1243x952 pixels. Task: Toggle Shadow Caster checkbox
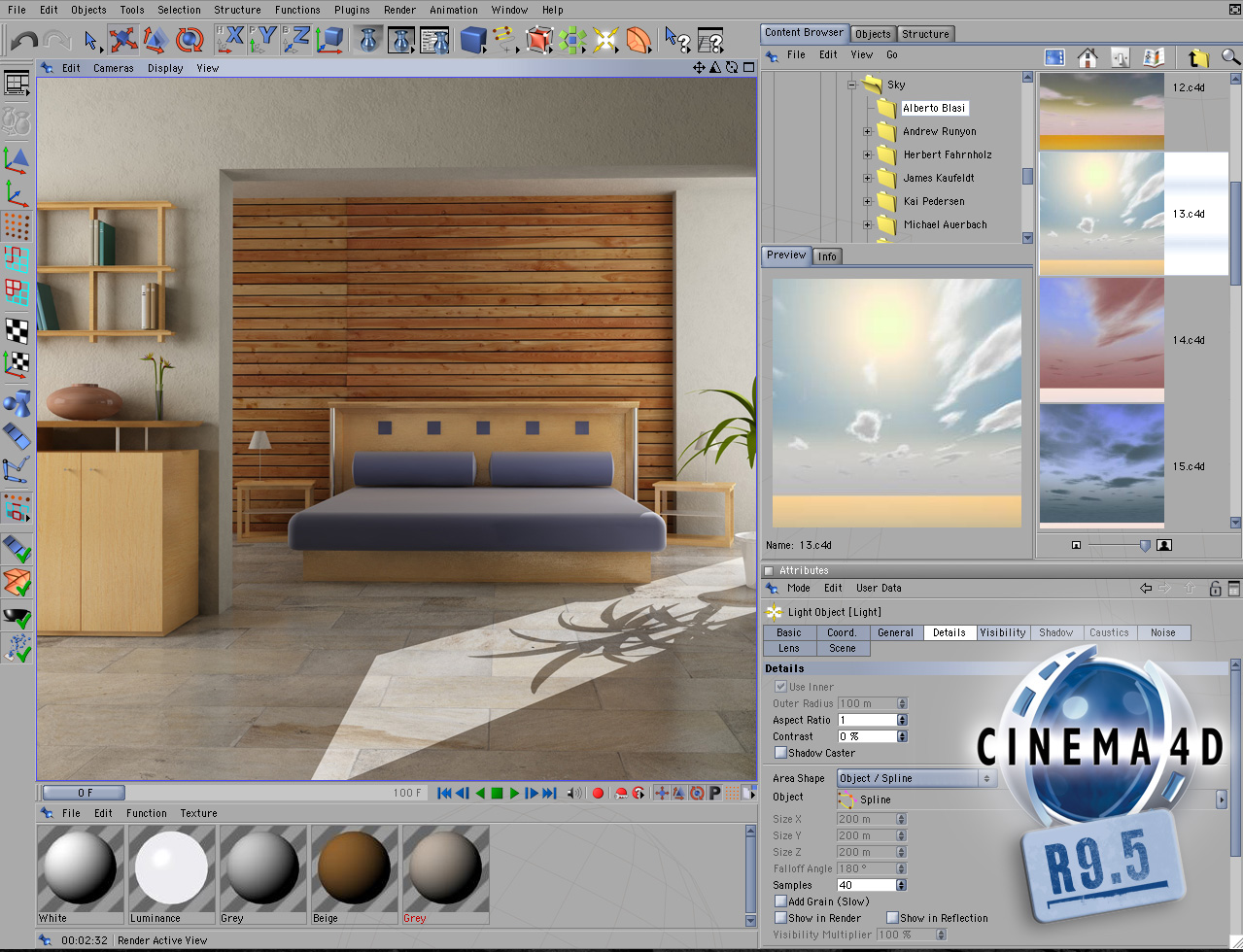[780, 753]
